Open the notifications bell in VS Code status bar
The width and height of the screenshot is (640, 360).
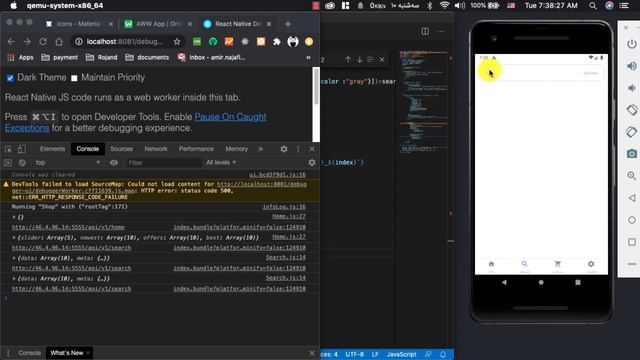tap(443, 354)
